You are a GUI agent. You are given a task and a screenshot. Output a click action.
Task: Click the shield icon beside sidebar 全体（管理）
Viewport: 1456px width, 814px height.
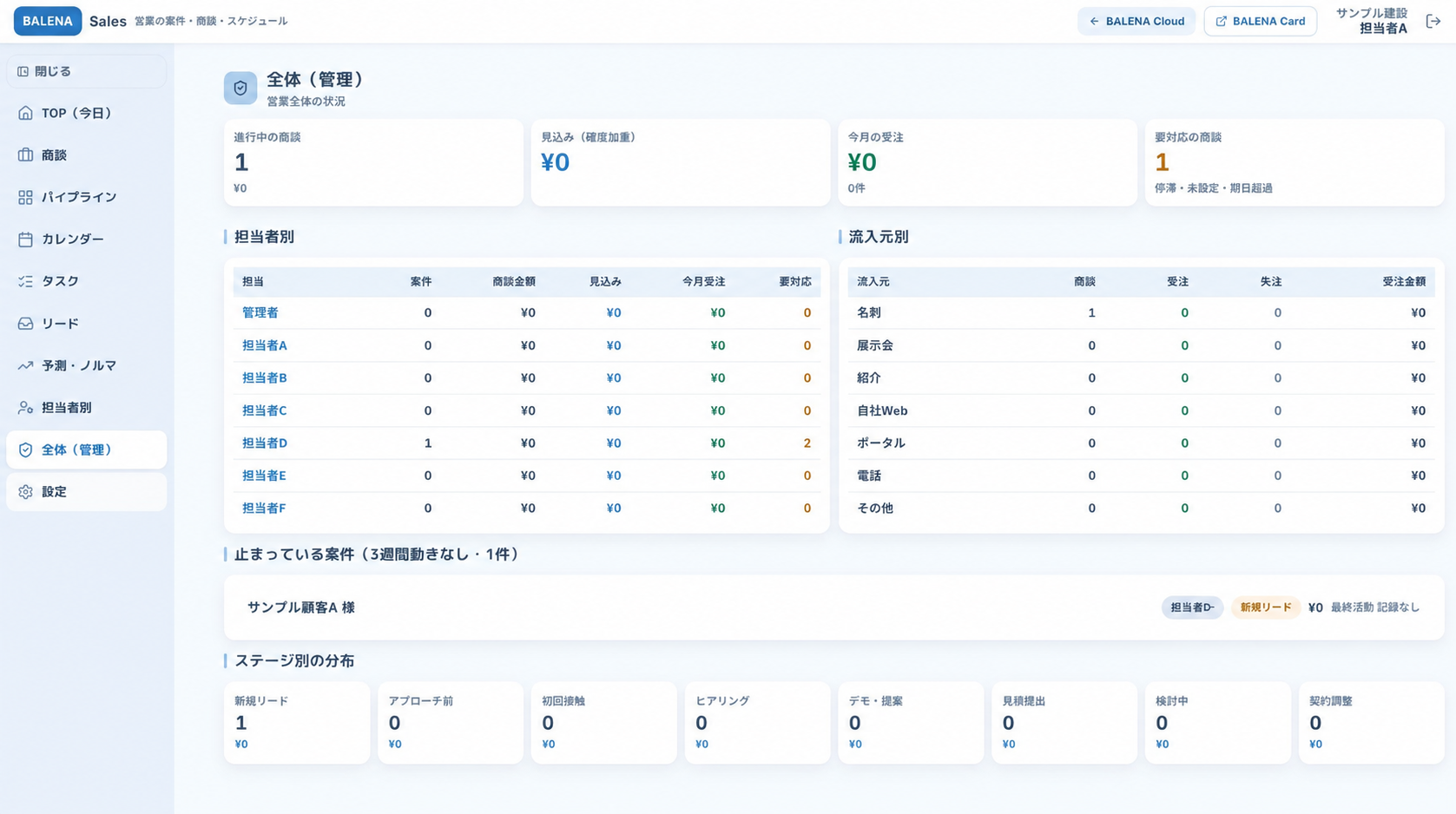click(25, 450)
